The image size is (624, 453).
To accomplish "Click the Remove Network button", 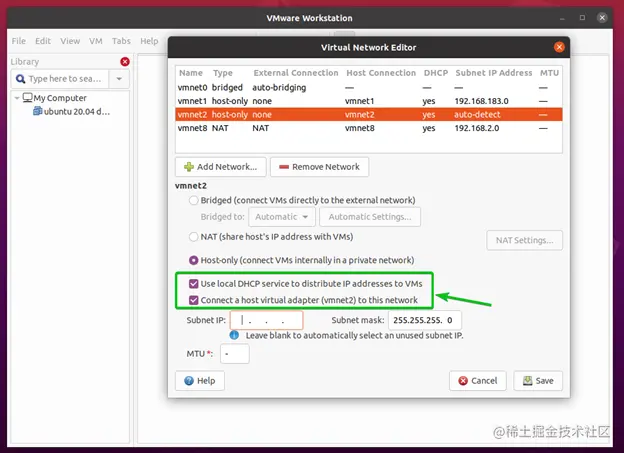I will [x=320, y=167].
